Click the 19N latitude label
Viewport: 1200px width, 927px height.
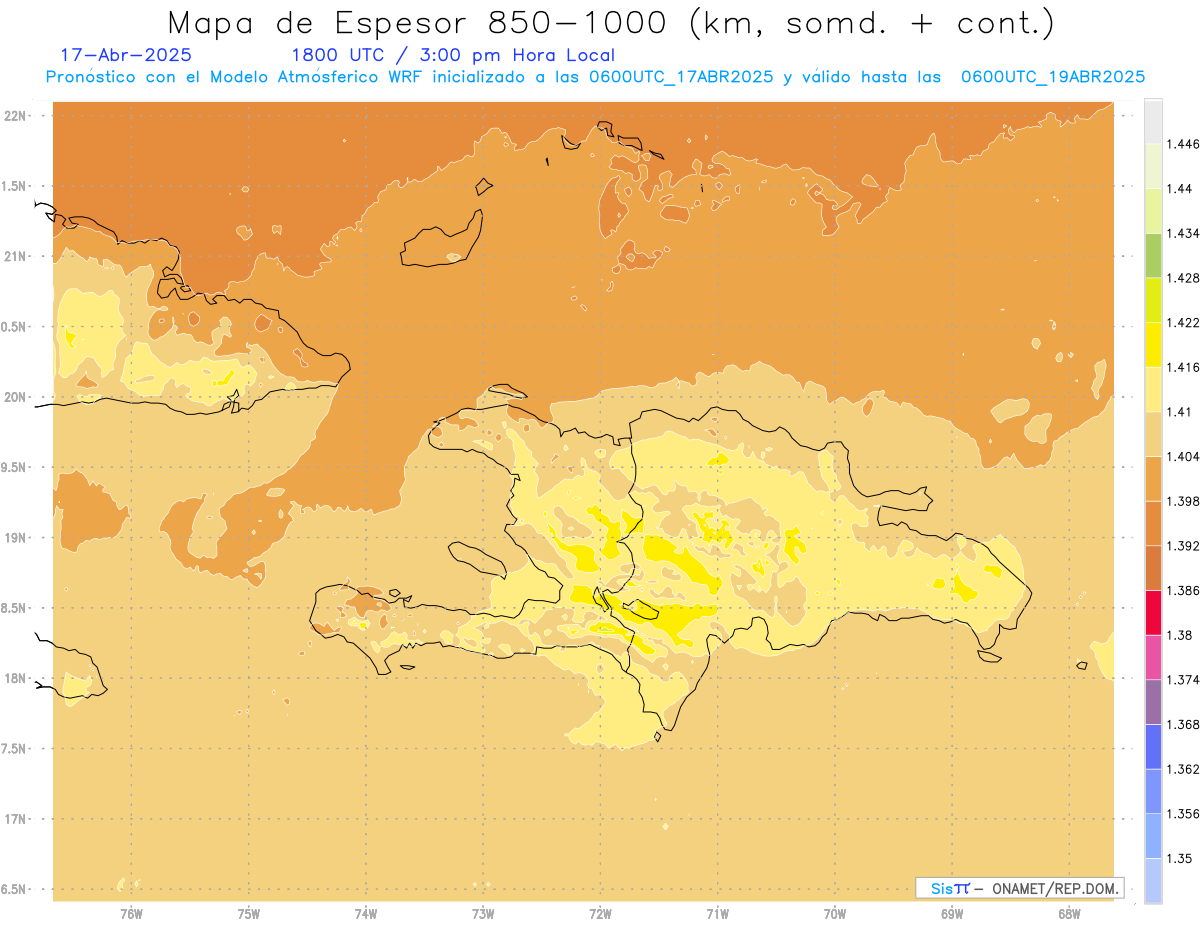pos(16,538)
